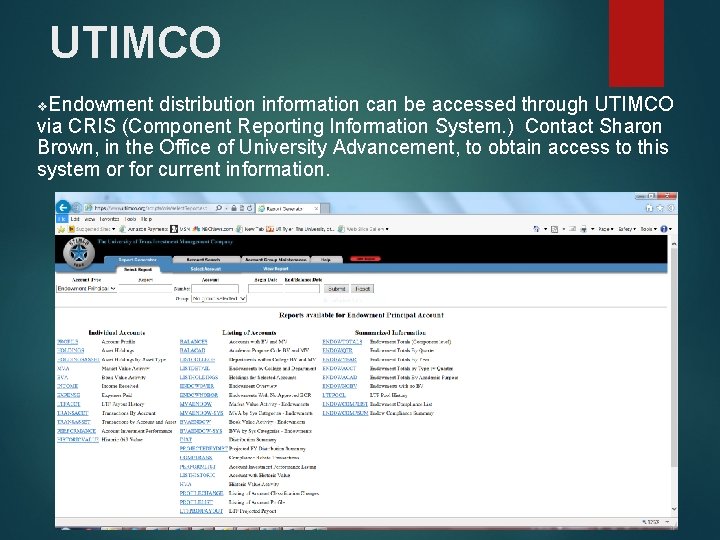Click the security lock icon in address bar
Screen dimensions: 720x540
pos(234,208)
